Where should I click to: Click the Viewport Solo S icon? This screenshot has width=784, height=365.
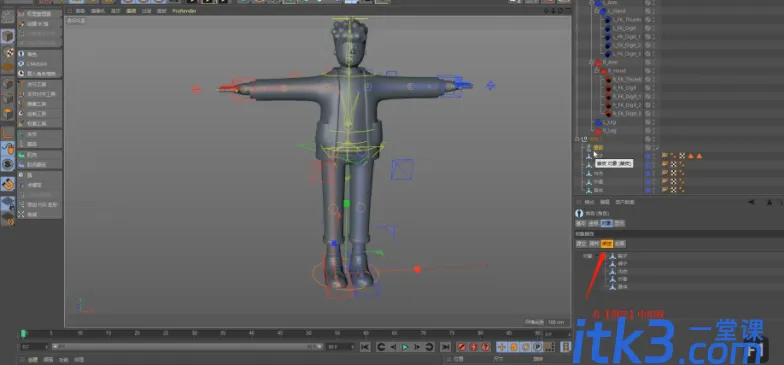point(8,164)
